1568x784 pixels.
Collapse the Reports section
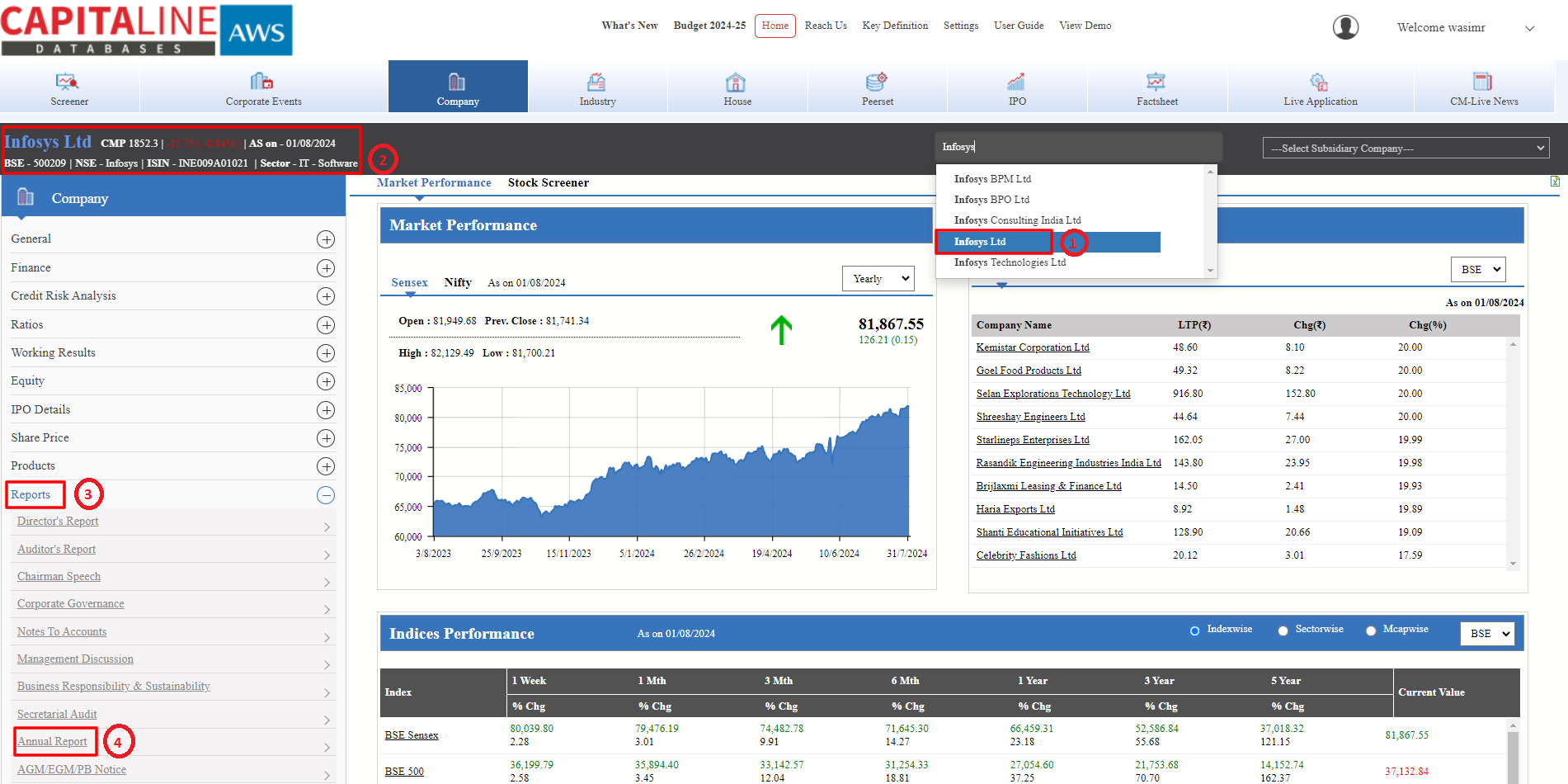[326, 495]
